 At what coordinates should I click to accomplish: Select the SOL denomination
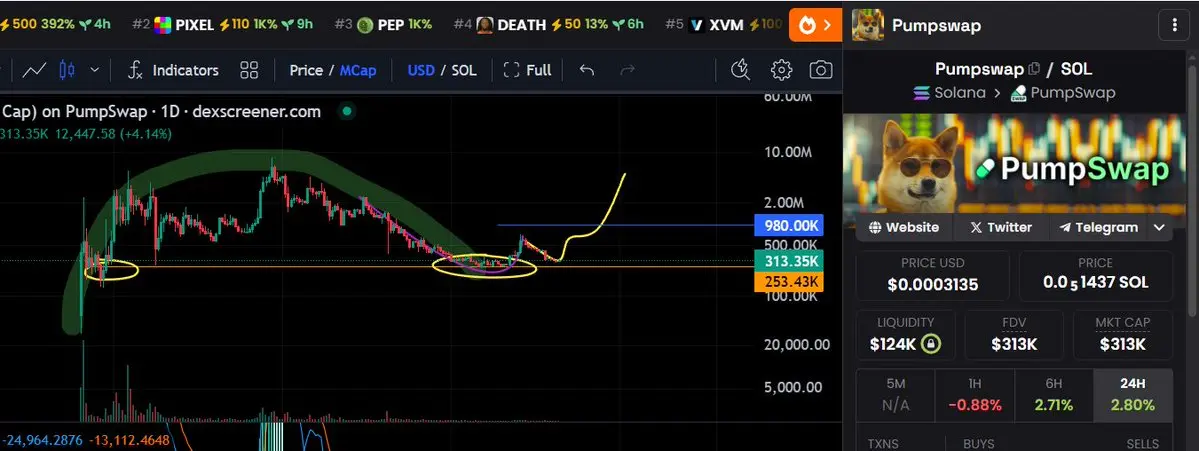(463, 70)
